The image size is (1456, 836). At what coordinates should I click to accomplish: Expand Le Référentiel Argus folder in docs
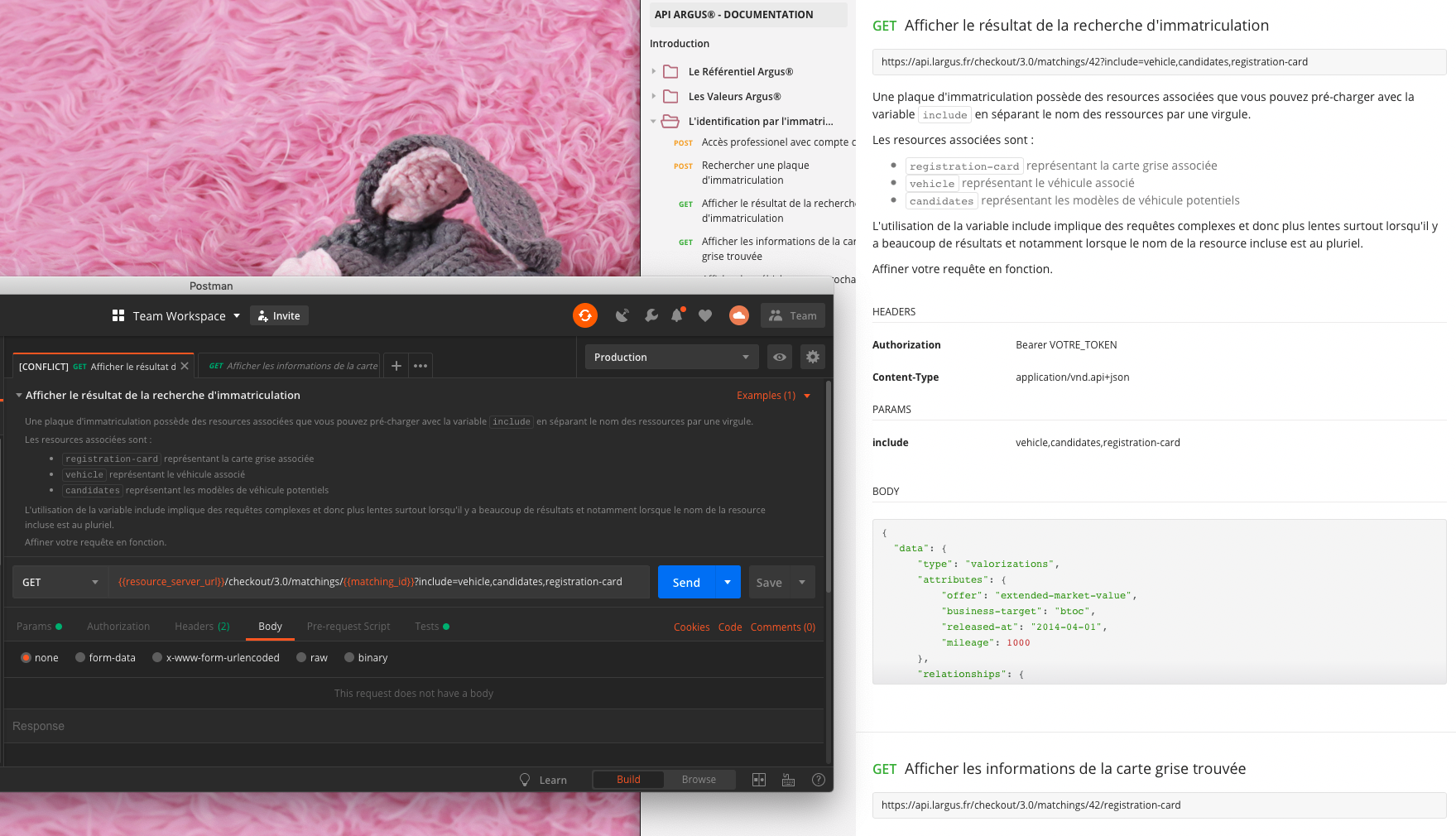click(x=654, y=72)
